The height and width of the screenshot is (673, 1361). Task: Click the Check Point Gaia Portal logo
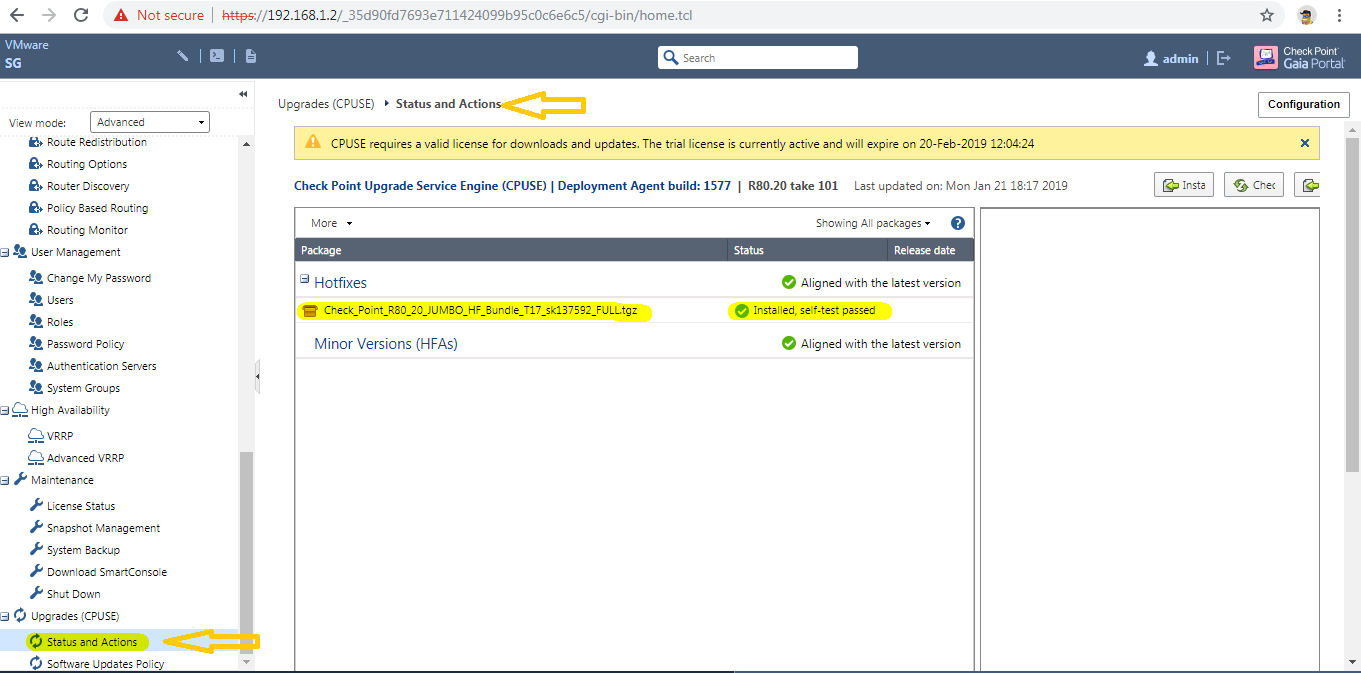(x=1300, y=57)
